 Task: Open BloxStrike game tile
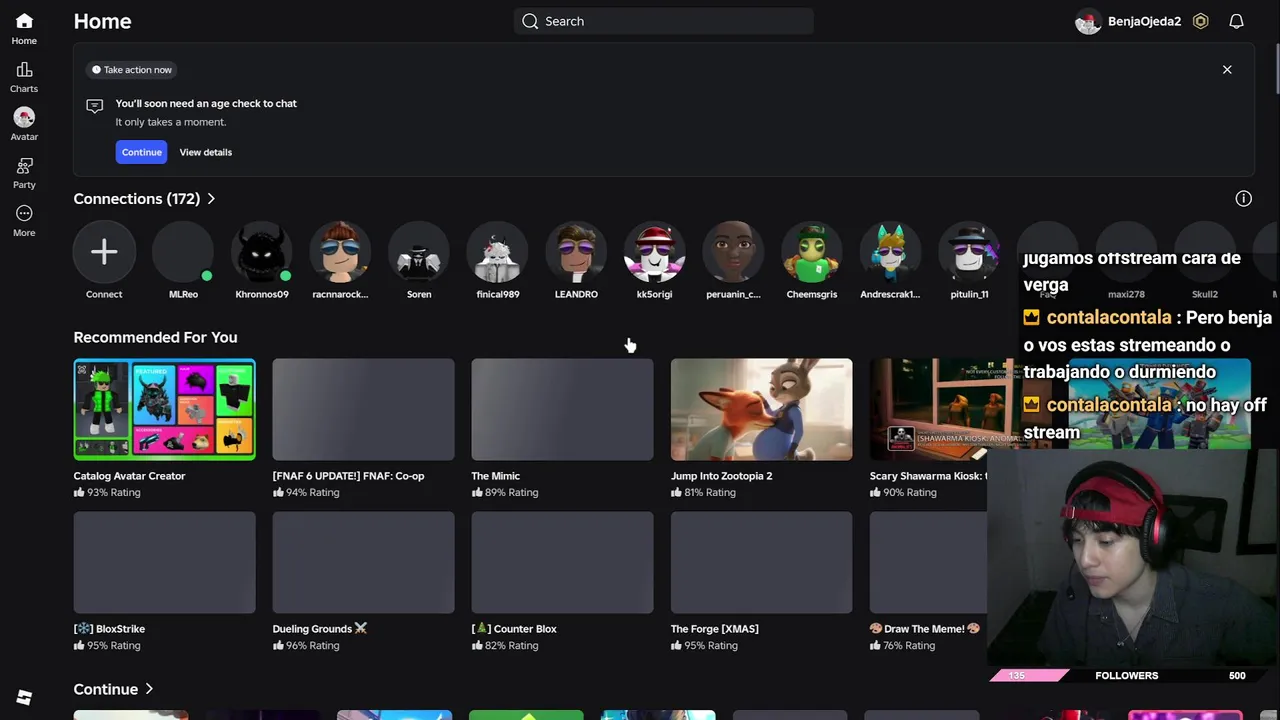(x=164, y=562)
